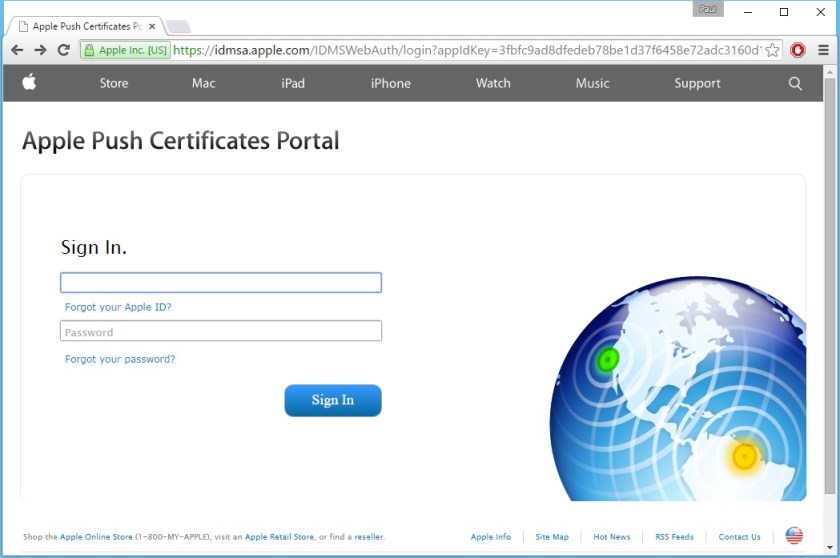Viewport: 840px width, 558px height.
Task: Reload the page with refresh icon
Action: [64, 50]
